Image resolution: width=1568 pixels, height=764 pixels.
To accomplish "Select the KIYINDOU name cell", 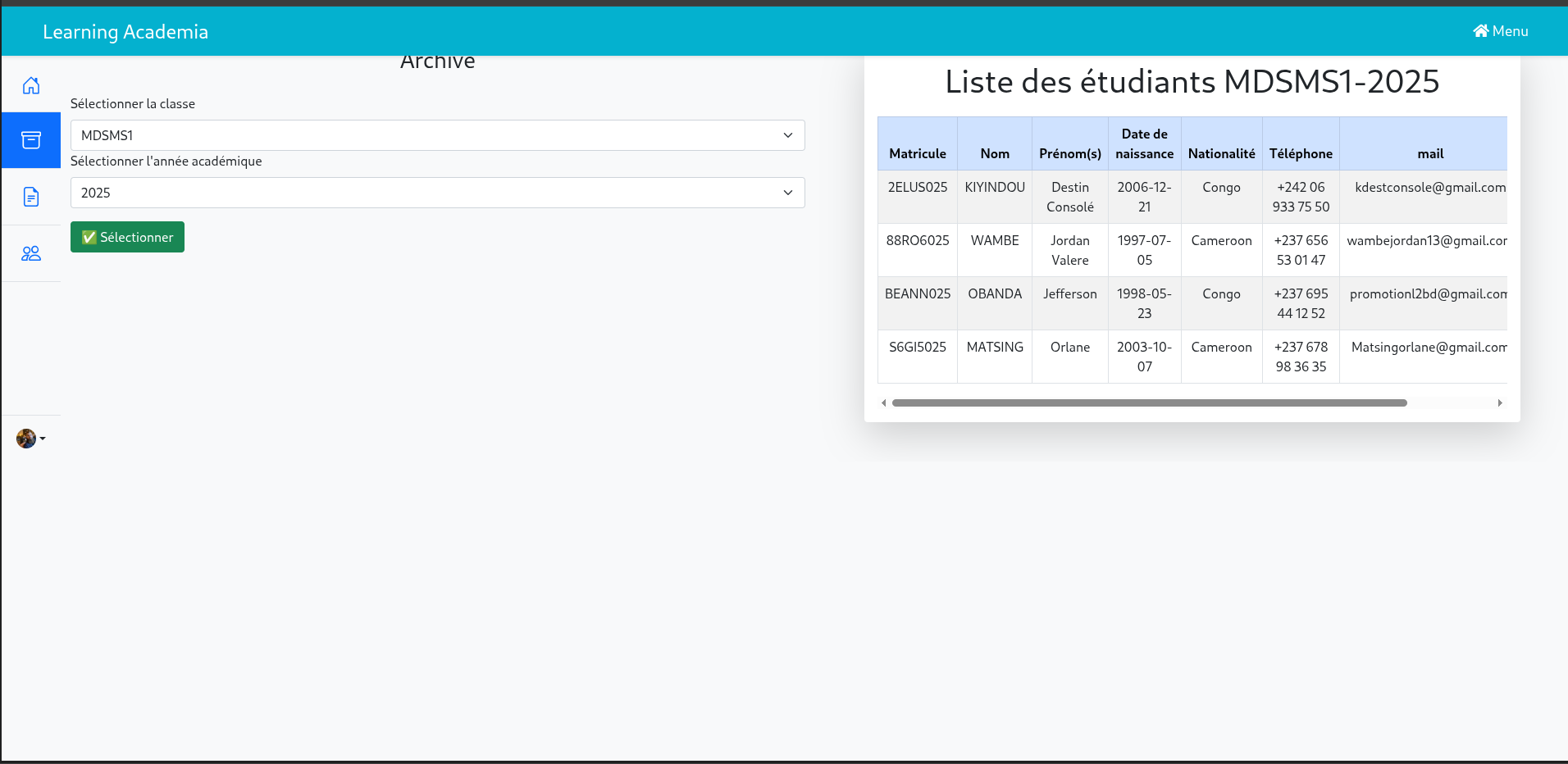I will point(994,188).
